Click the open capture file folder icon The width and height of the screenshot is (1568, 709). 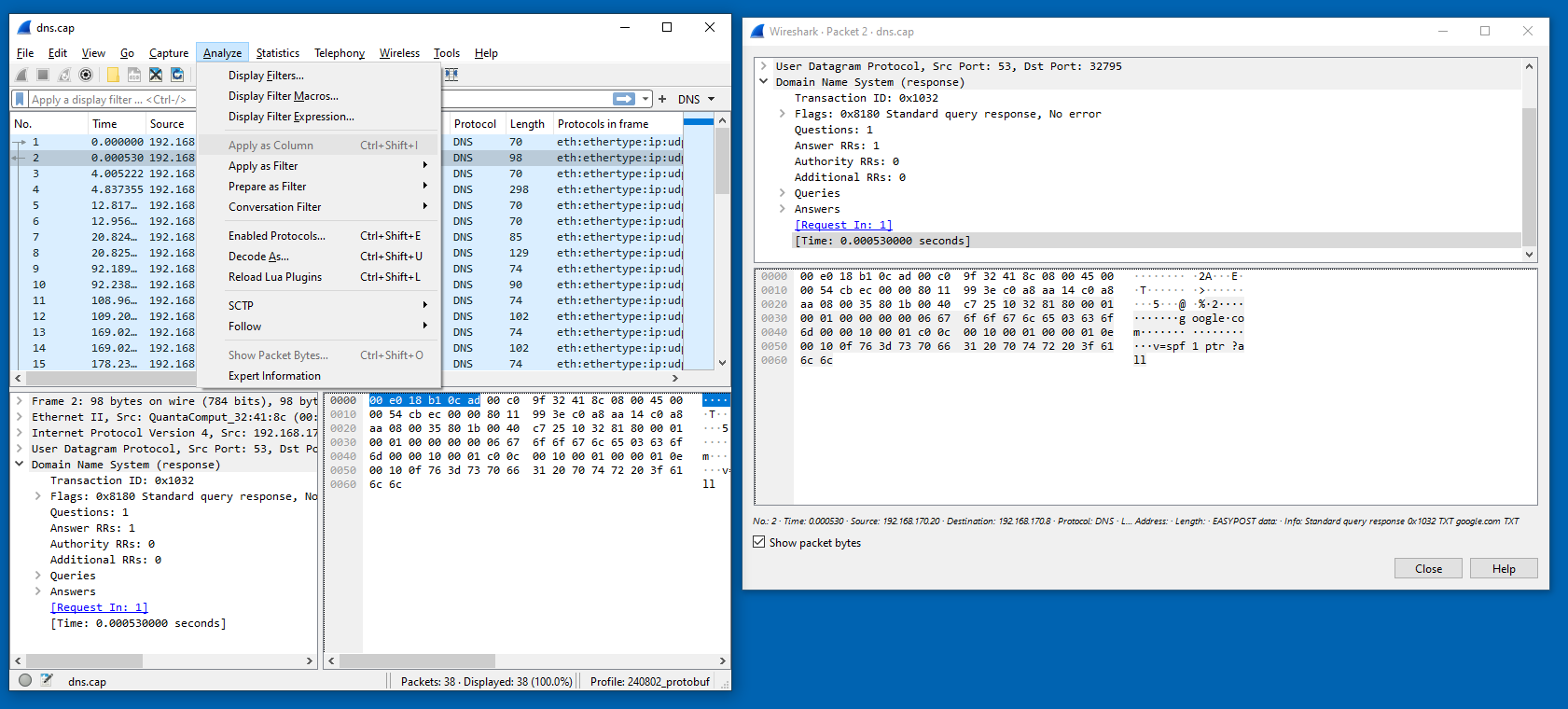point(113,75)
